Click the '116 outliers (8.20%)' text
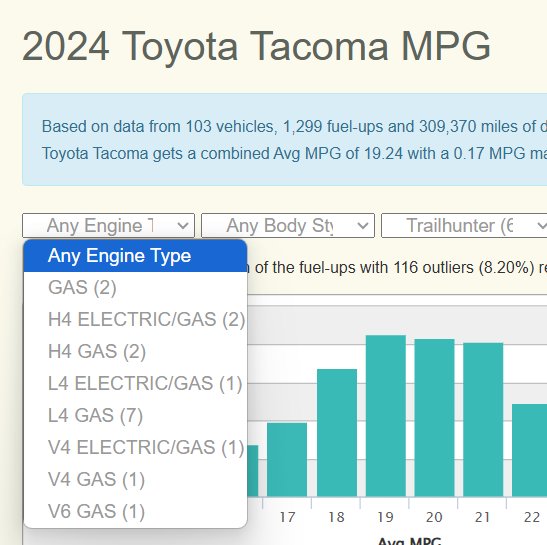 coord(464,268)
